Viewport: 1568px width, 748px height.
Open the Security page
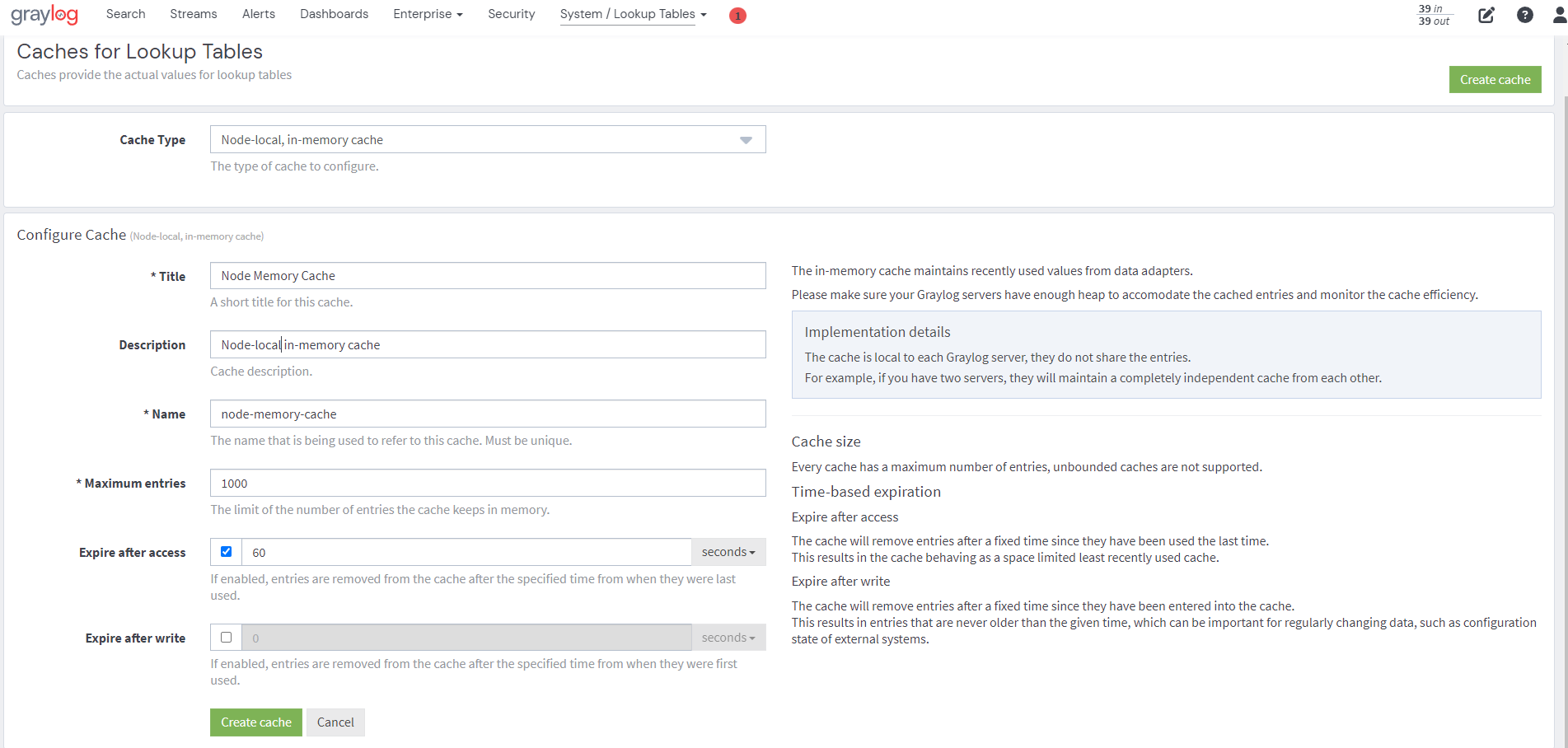tap(511, 14)
